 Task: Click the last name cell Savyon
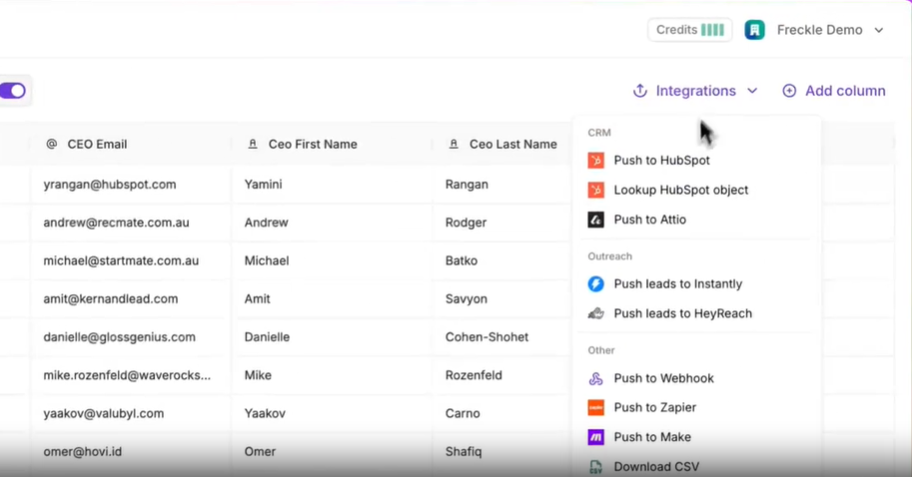[x=503, y=299]
